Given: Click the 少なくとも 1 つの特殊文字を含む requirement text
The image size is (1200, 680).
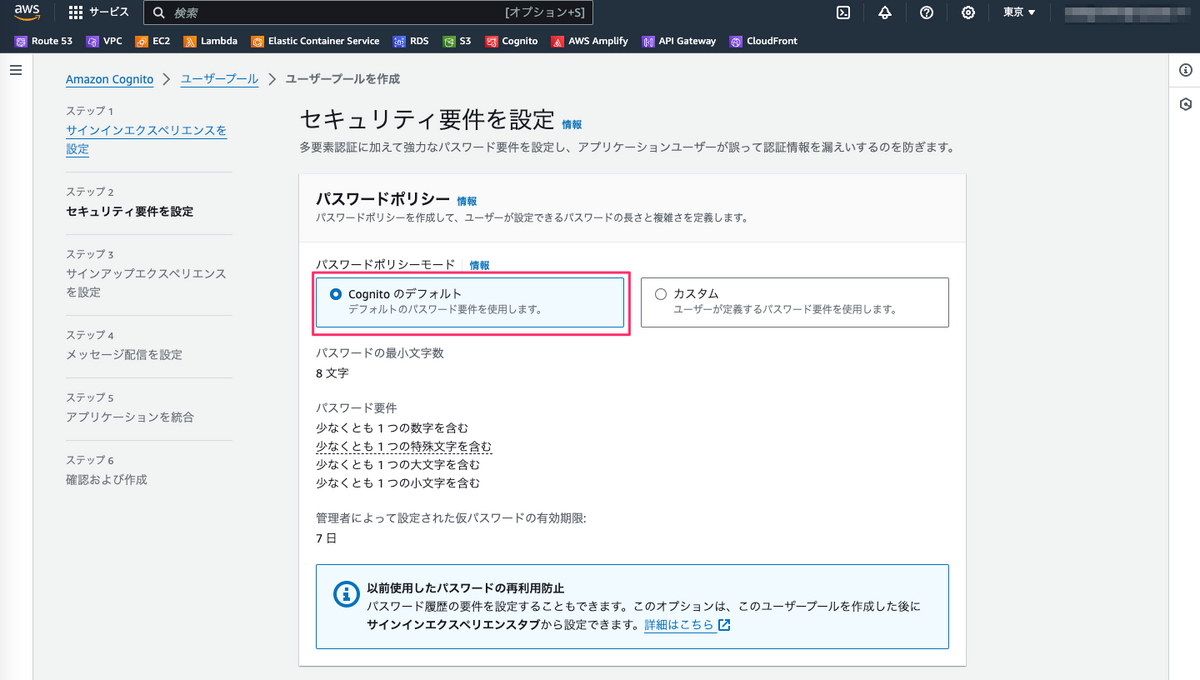Looking at the screenshot, I should tap(404, 446).
